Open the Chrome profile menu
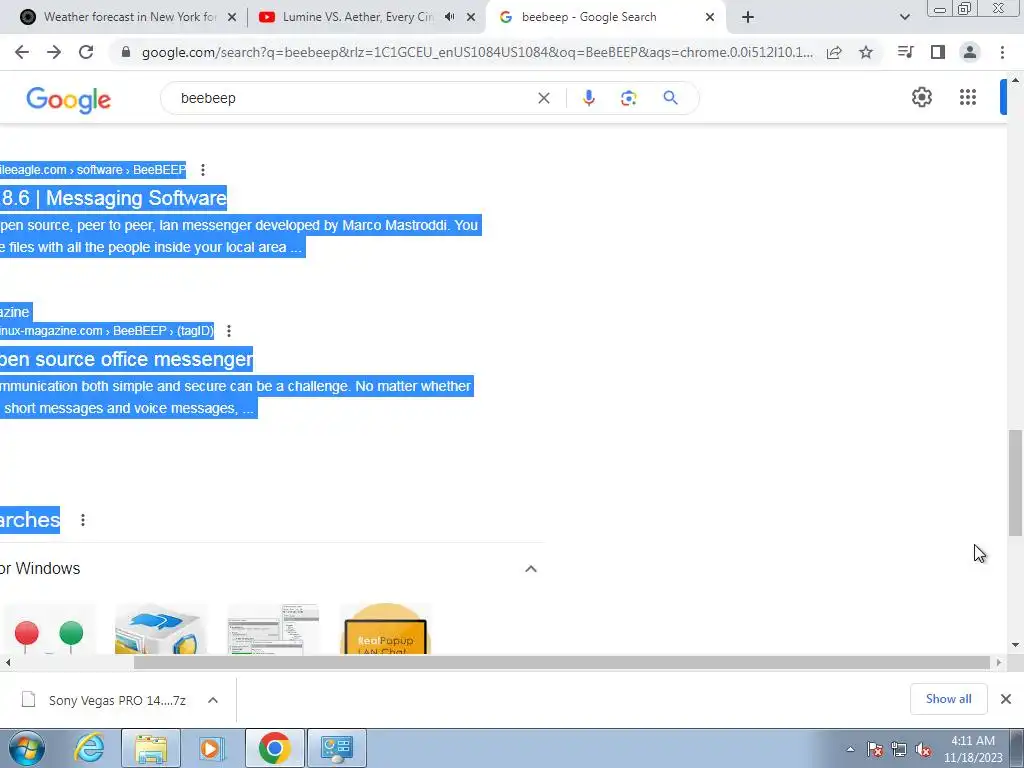 [970, 52]
